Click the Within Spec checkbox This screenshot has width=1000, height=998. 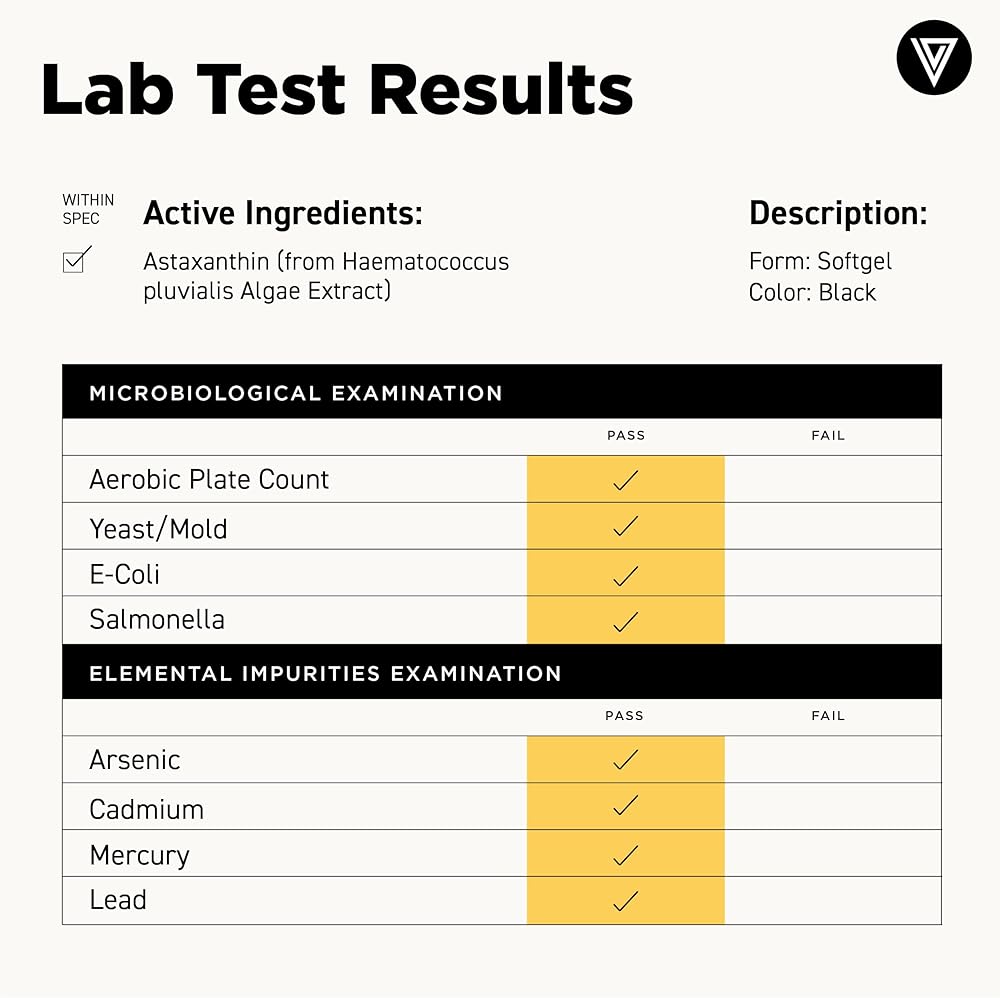[75, 261]
